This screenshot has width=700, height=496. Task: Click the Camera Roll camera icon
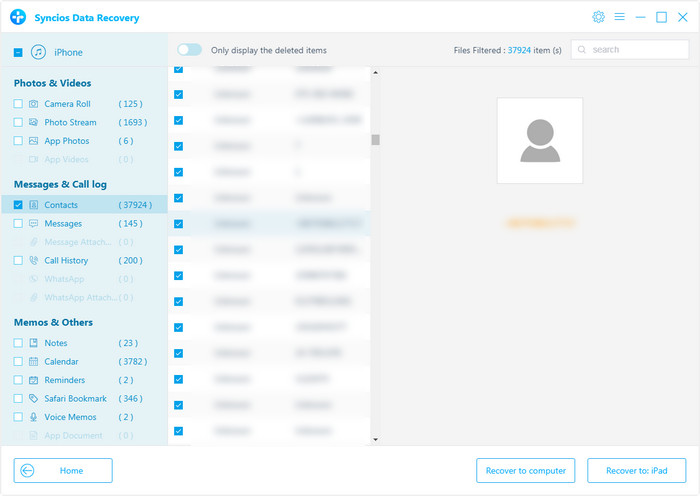(x=33, y=104)
